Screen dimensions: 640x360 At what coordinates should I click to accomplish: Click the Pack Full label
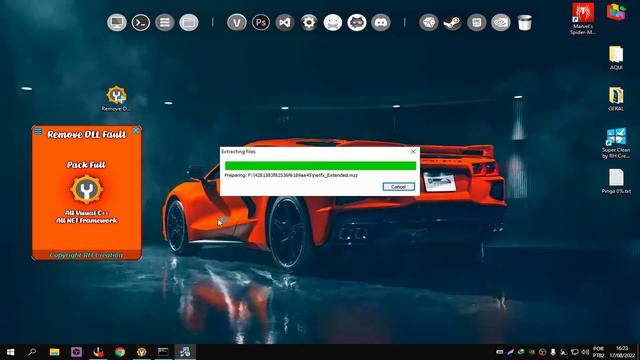tap(86, 165)
